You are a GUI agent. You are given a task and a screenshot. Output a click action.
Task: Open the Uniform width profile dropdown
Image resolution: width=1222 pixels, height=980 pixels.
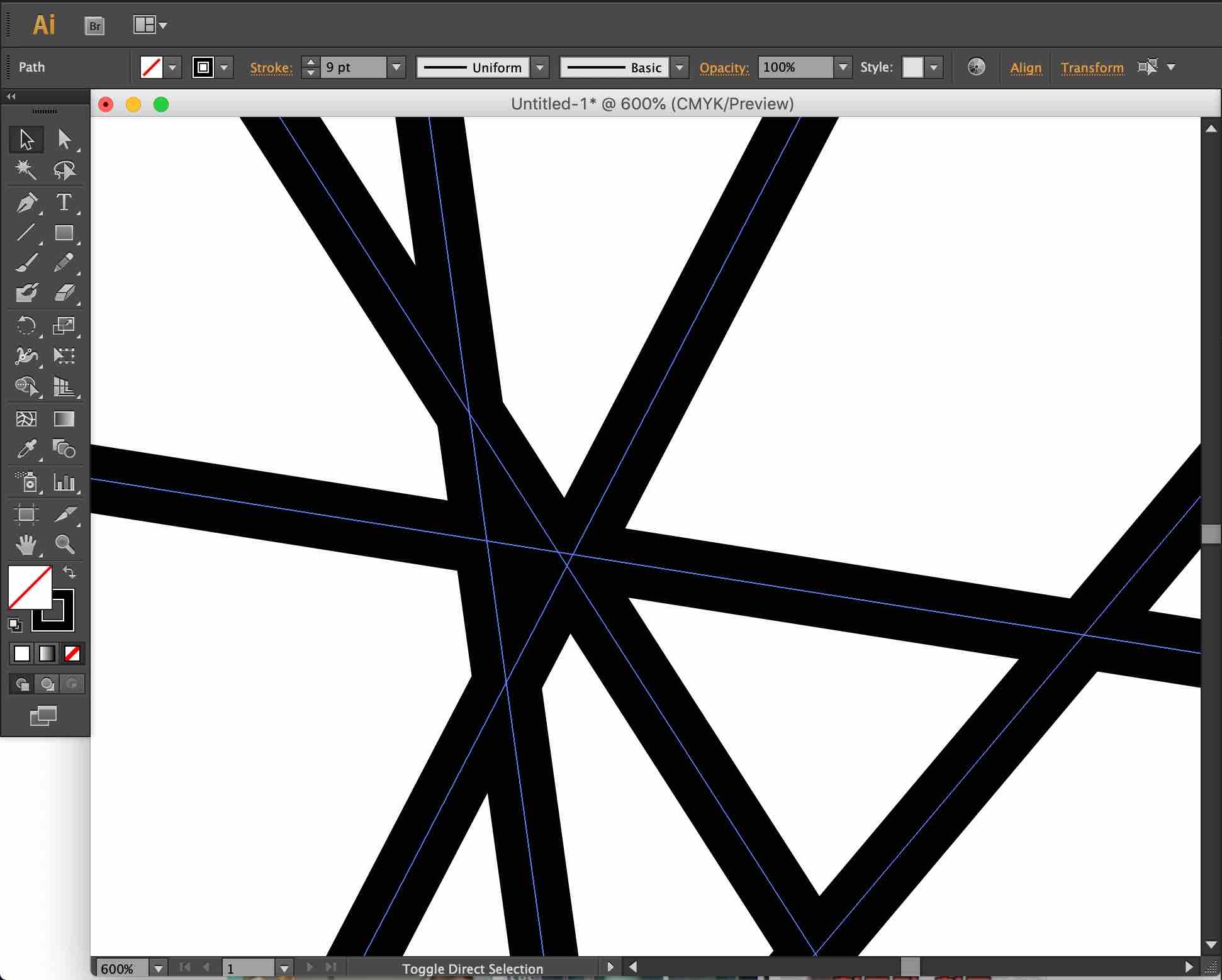539,67
